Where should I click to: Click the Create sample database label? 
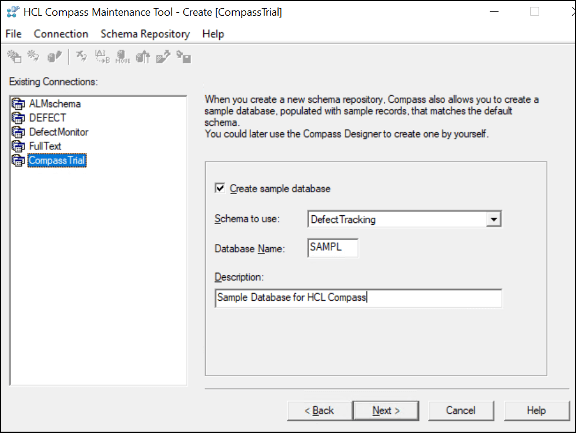click(280, 189)
